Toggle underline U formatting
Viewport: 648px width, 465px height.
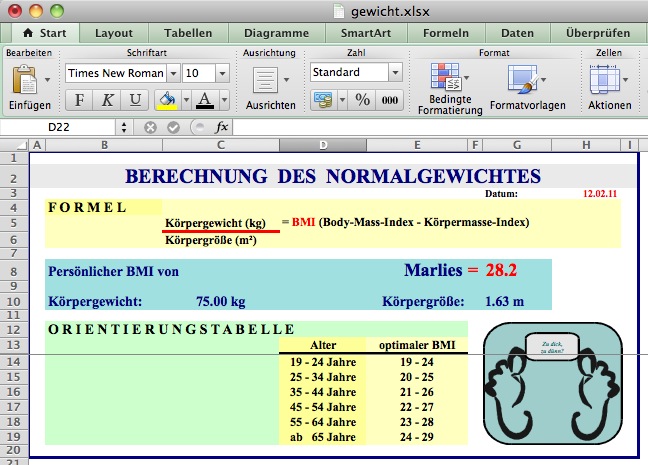pos(135,100)
